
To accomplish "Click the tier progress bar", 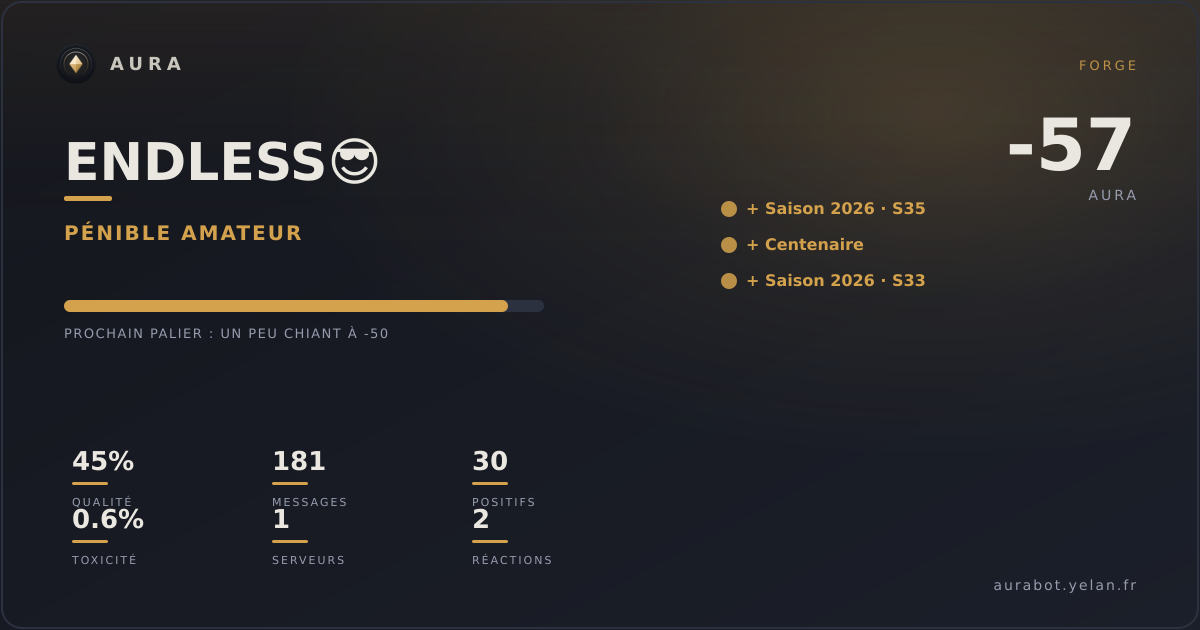I will (304, 306).
